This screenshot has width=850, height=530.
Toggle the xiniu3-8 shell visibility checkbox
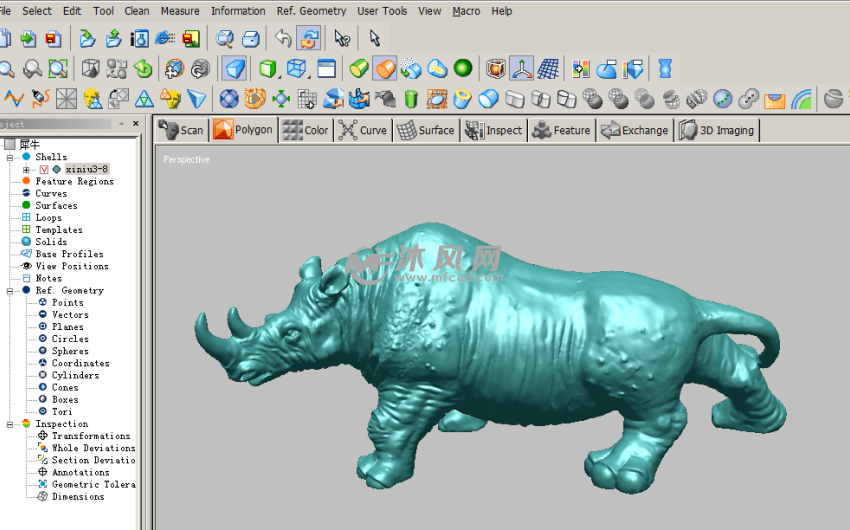click(x=43, y=170)
